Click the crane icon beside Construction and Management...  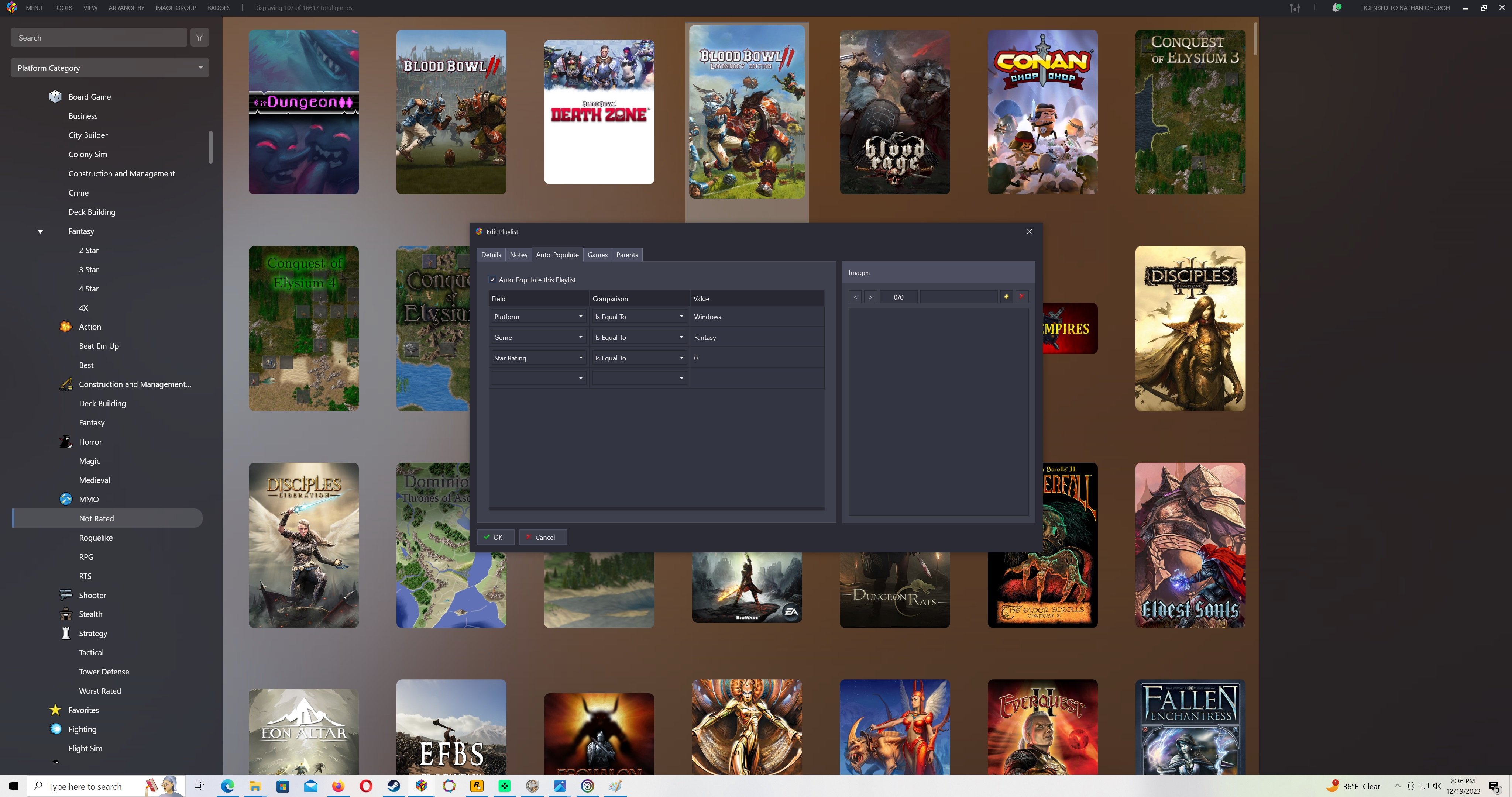(x=66, y=384)
